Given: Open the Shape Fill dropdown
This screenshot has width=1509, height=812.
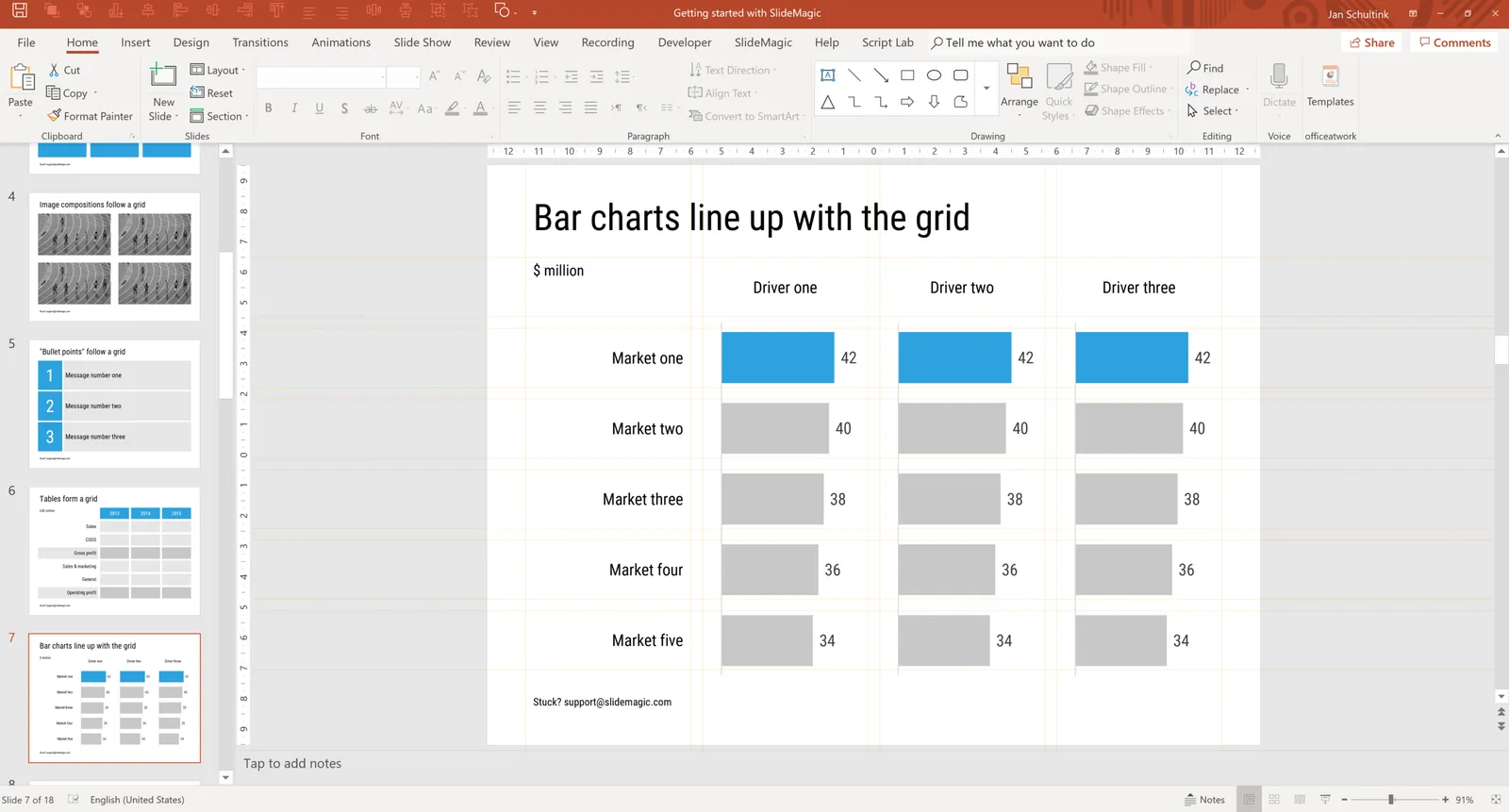Looking at the screenshot, I should [x=1119, y=68].
